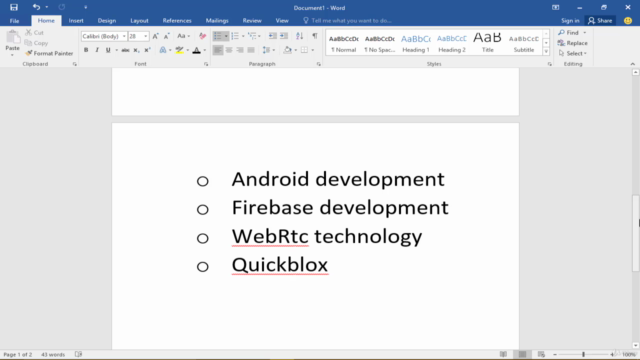Click the Shading paint bucket icon
Screen dimensions: 640x360
(288, 50)
